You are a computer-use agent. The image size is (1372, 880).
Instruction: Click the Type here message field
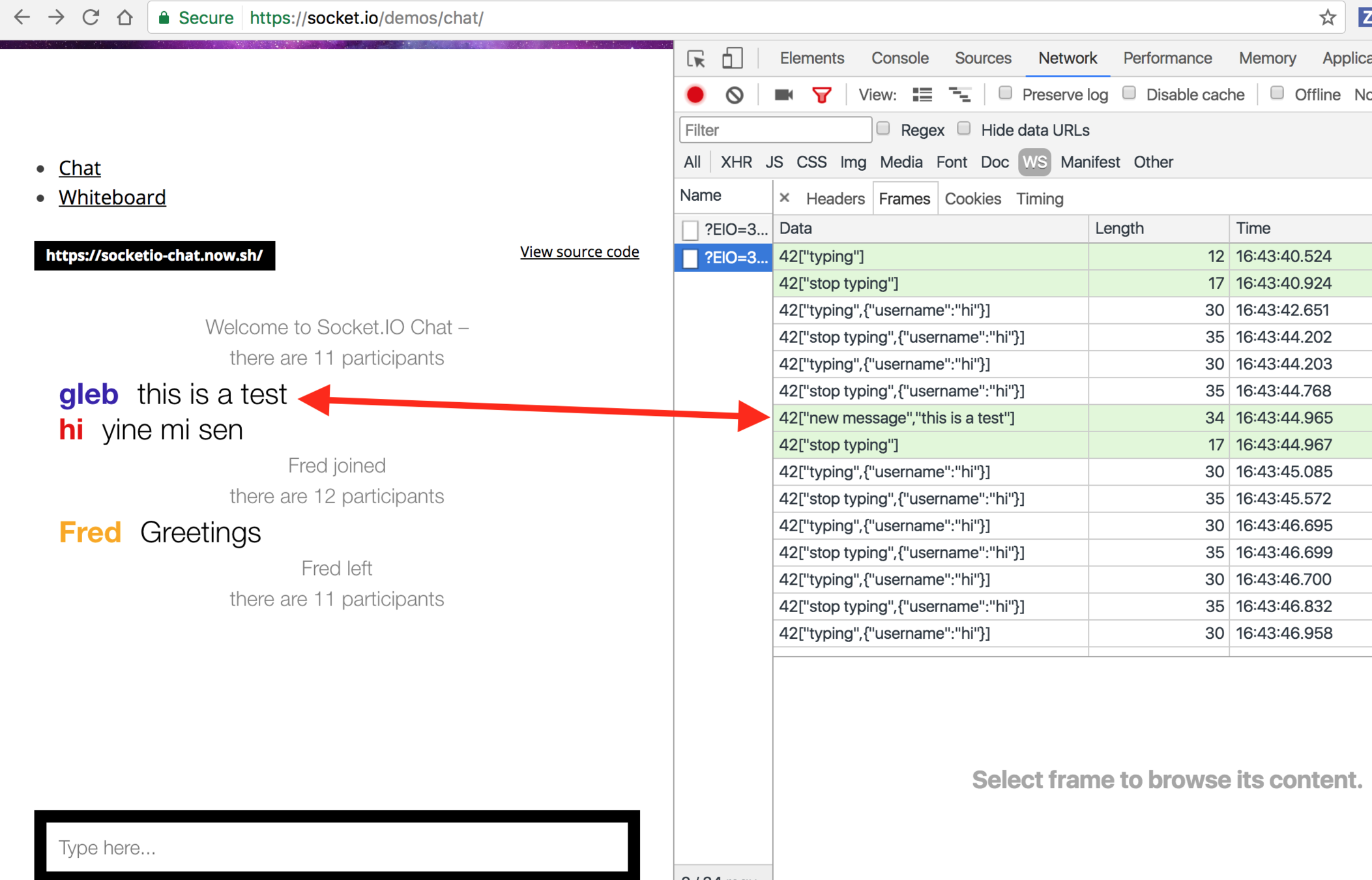(336, 847)
